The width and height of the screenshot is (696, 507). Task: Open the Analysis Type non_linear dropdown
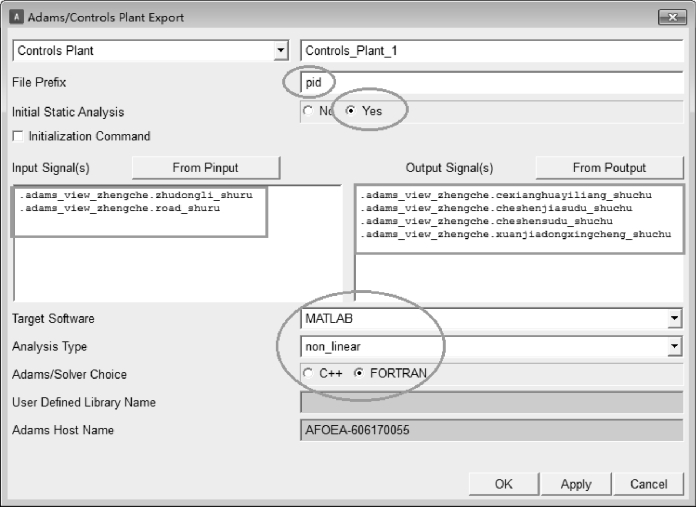point(674,346)
